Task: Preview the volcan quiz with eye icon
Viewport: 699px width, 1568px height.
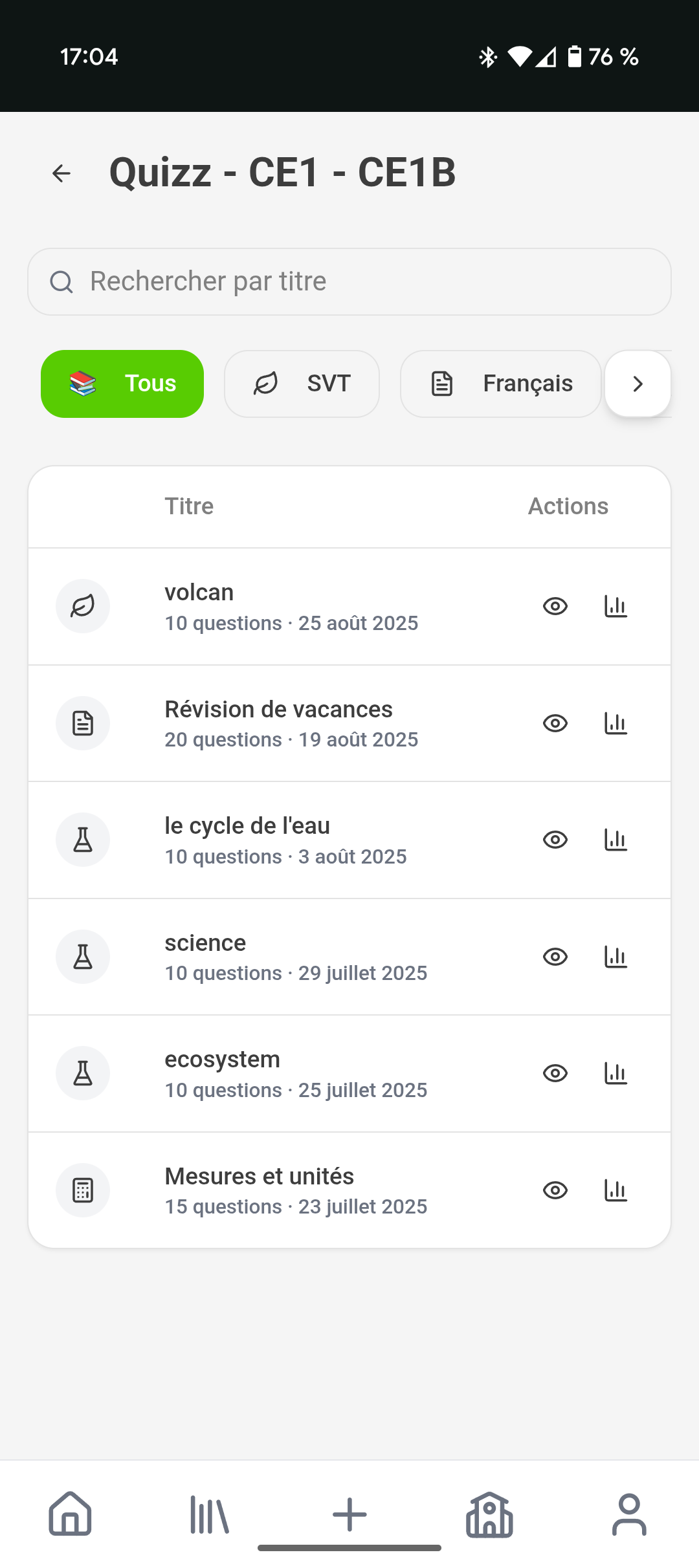Action: [555, 606]
